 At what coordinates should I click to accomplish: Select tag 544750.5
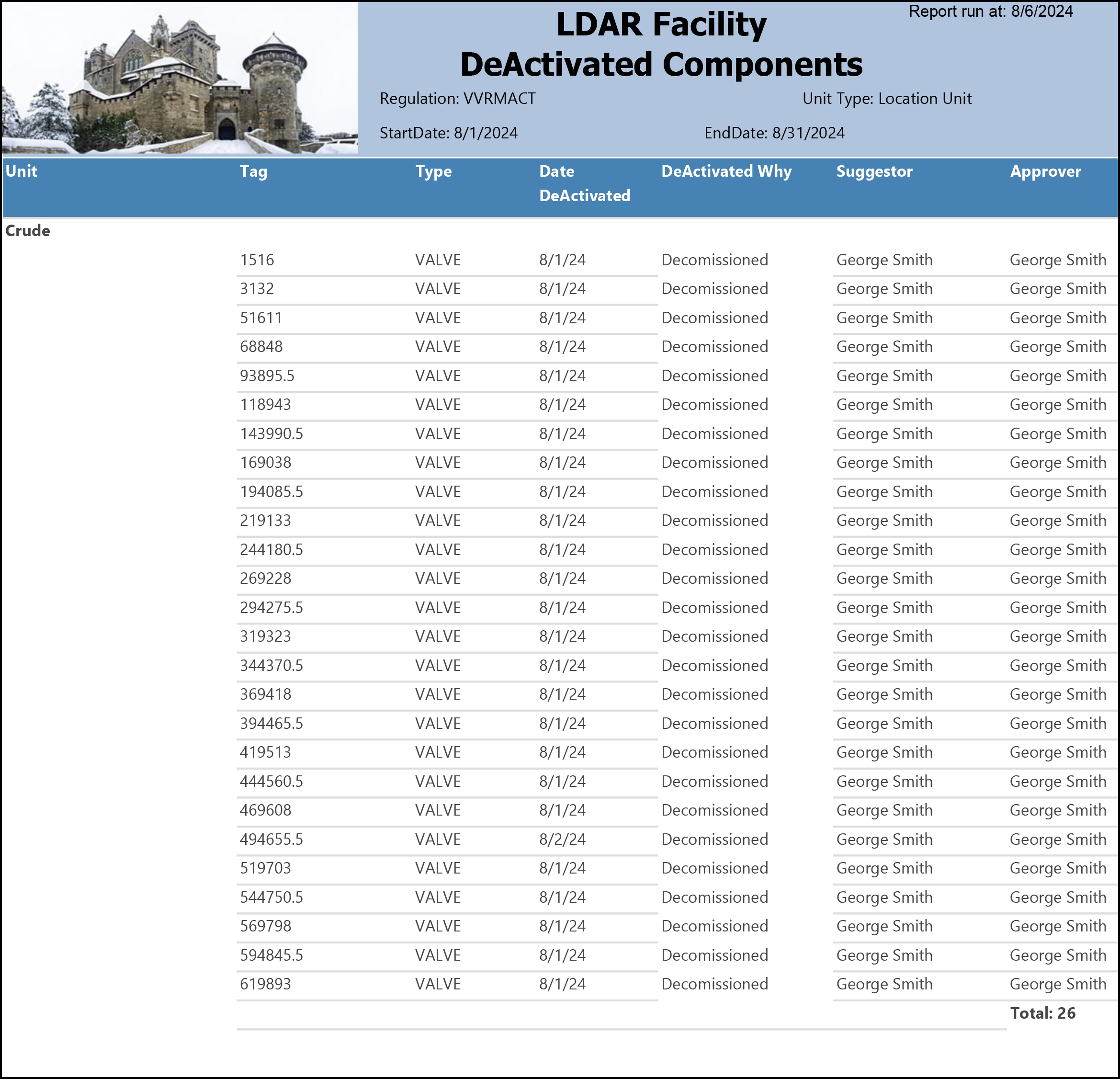[x=272, y=897]
